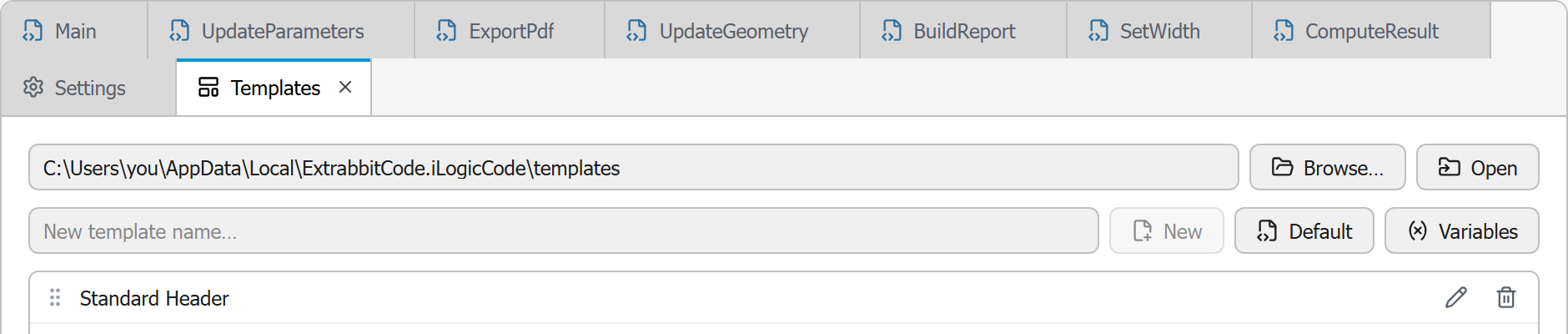Click the Default template button

pos(1304,230)
